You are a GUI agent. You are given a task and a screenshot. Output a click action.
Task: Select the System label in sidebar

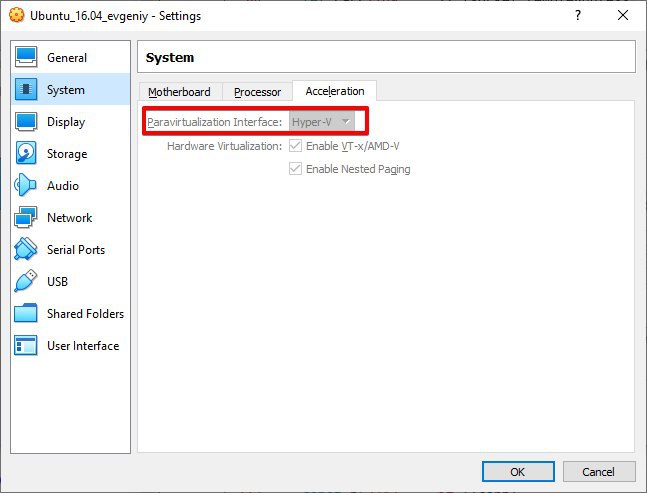[66, 90]
